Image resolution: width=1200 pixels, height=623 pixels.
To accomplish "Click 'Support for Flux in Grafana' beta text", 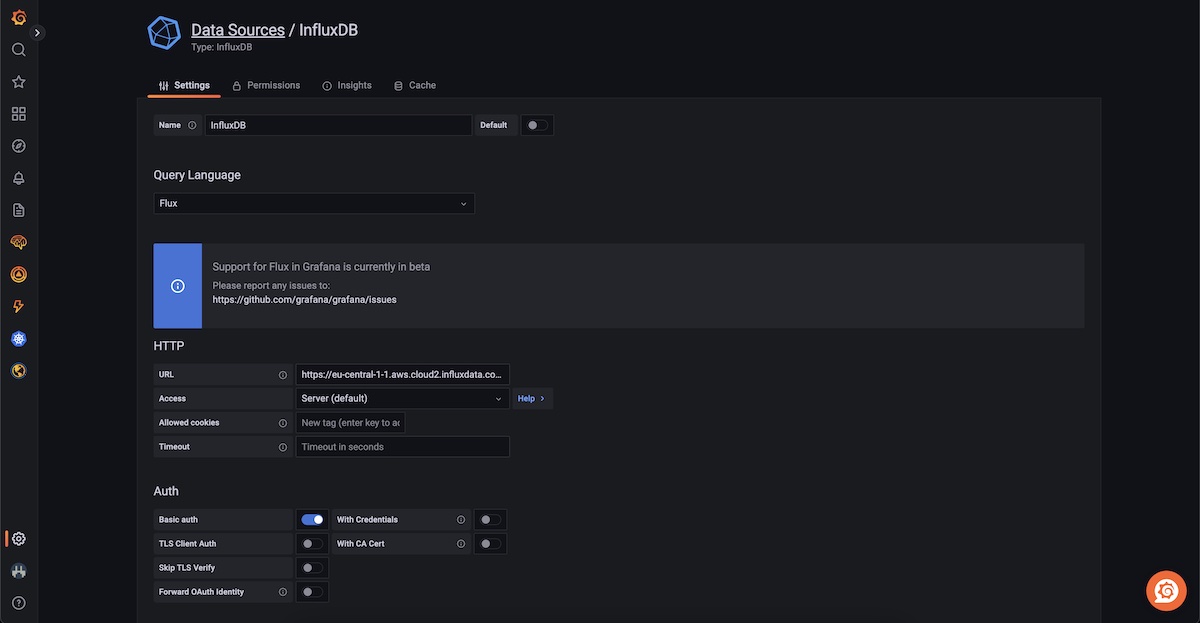I will tap(322, 267).
